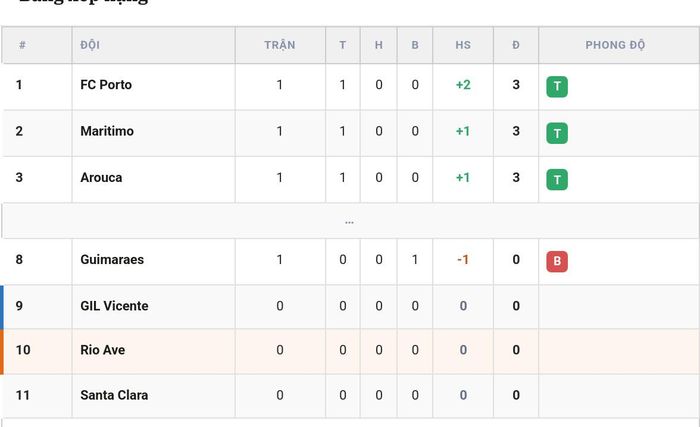Click the TRẬN column header

(279, 45)
